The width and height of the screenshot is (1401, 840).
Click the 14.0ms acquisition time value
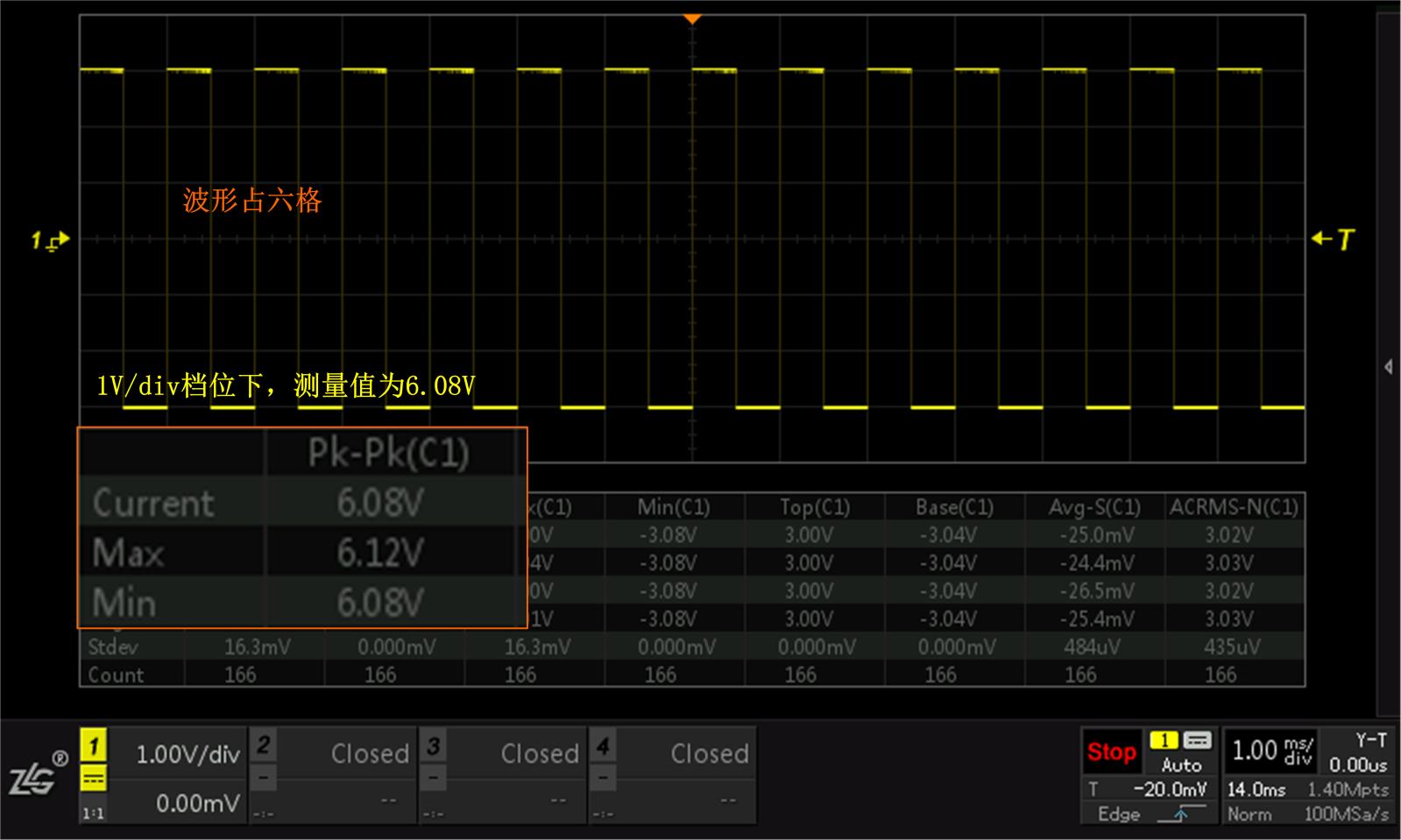pos(1256,789)
